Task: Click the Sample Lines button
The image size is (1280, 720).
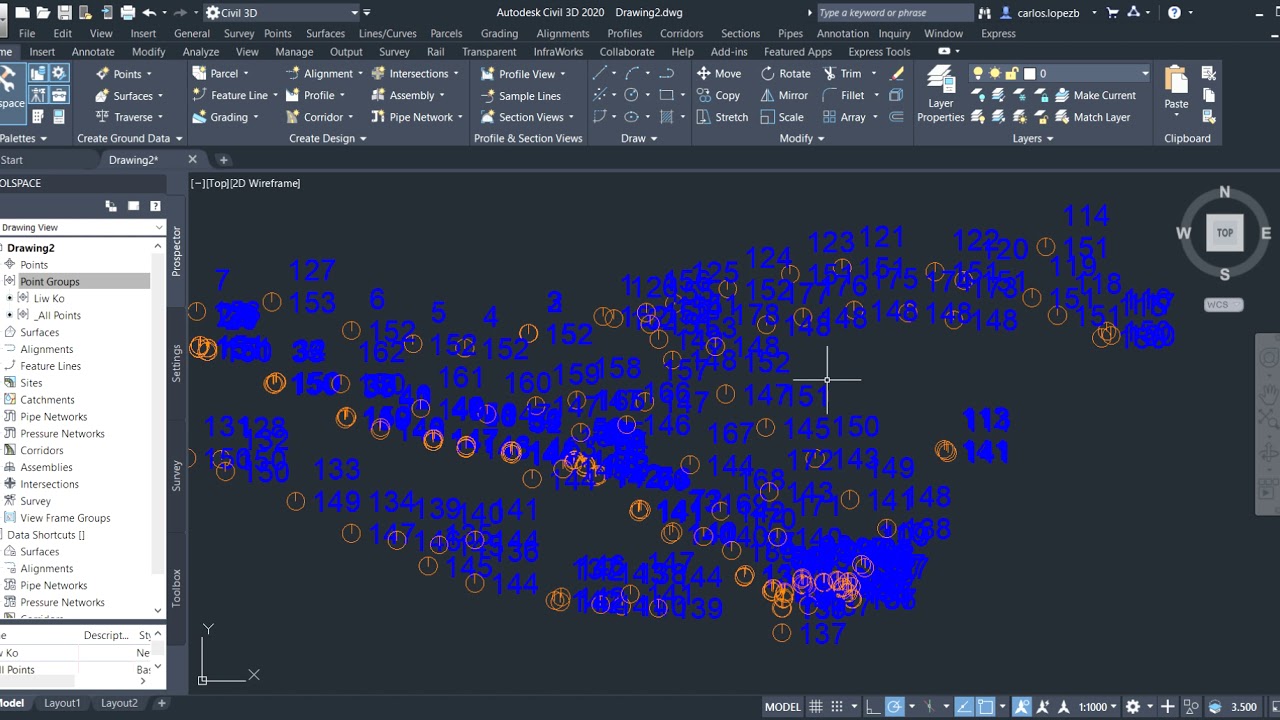Action: (x=520, y=95)
